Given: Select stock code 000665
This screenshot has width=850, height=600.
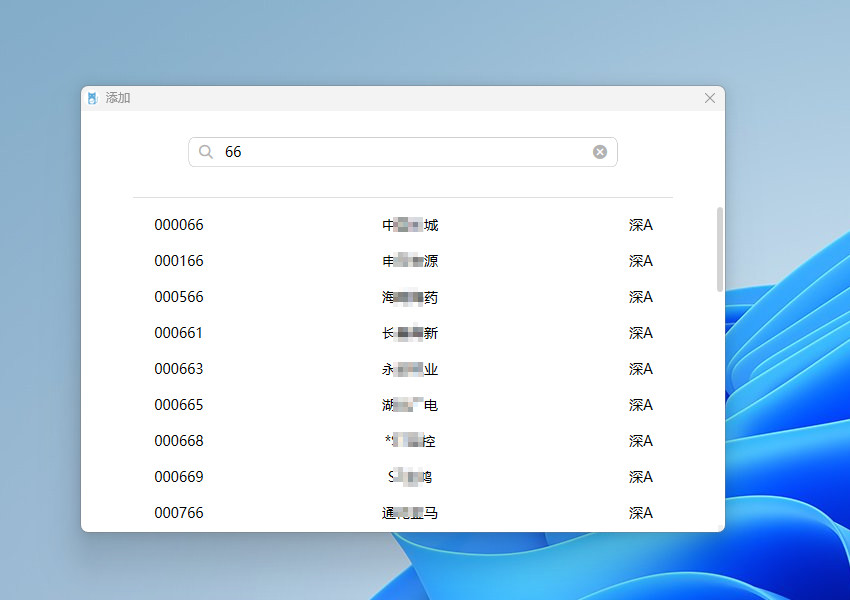Looking at the screenshot, I should click(x=179, y=405).
